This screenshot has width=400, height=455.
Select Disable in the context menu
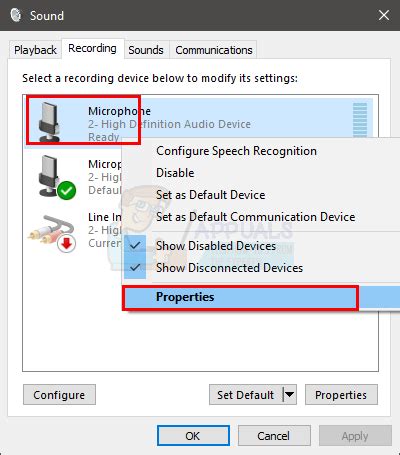(x=175, y=173)
